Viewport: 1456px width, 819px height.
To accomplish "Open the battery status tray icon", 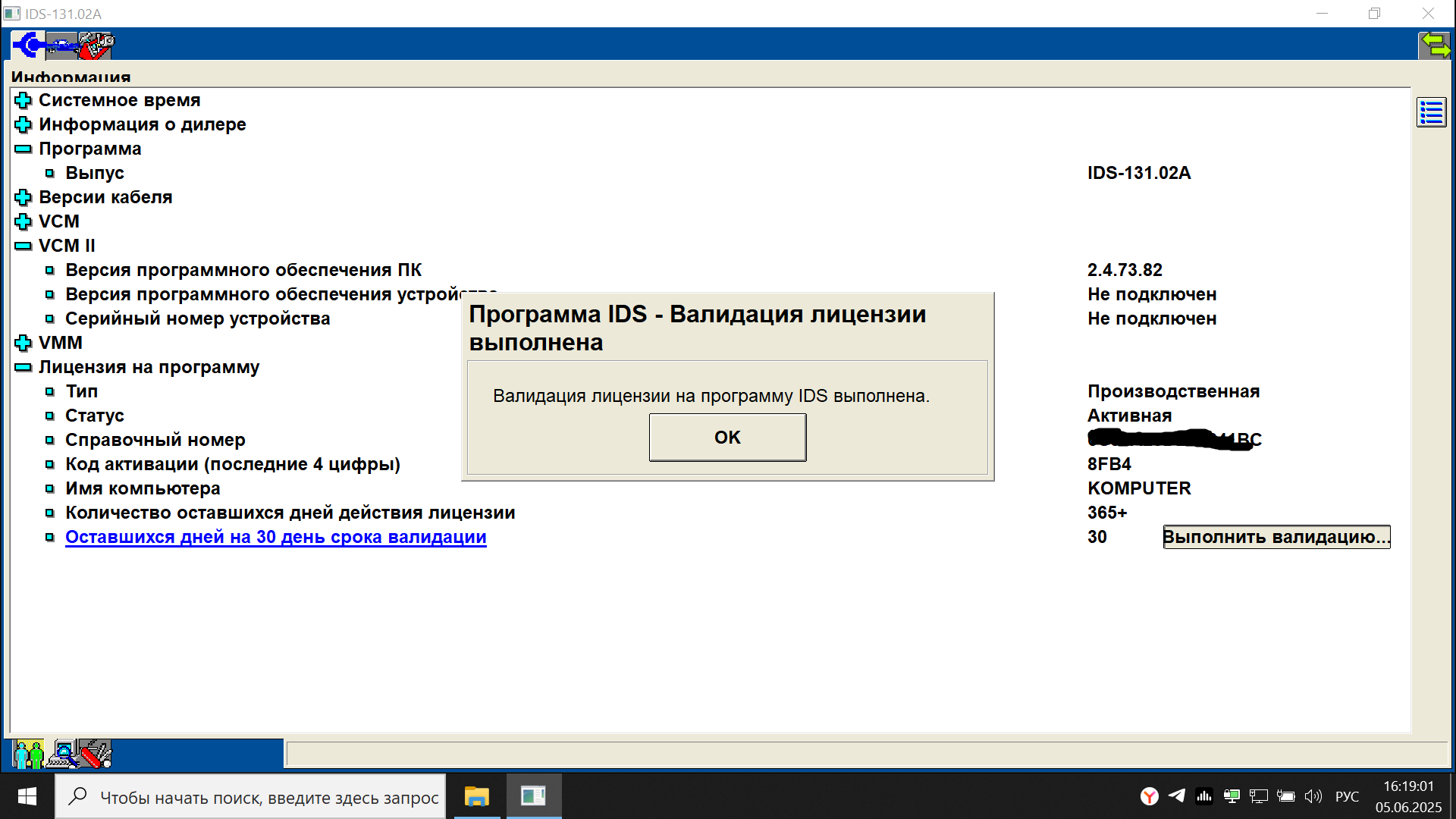I will tap(1285, 796).
